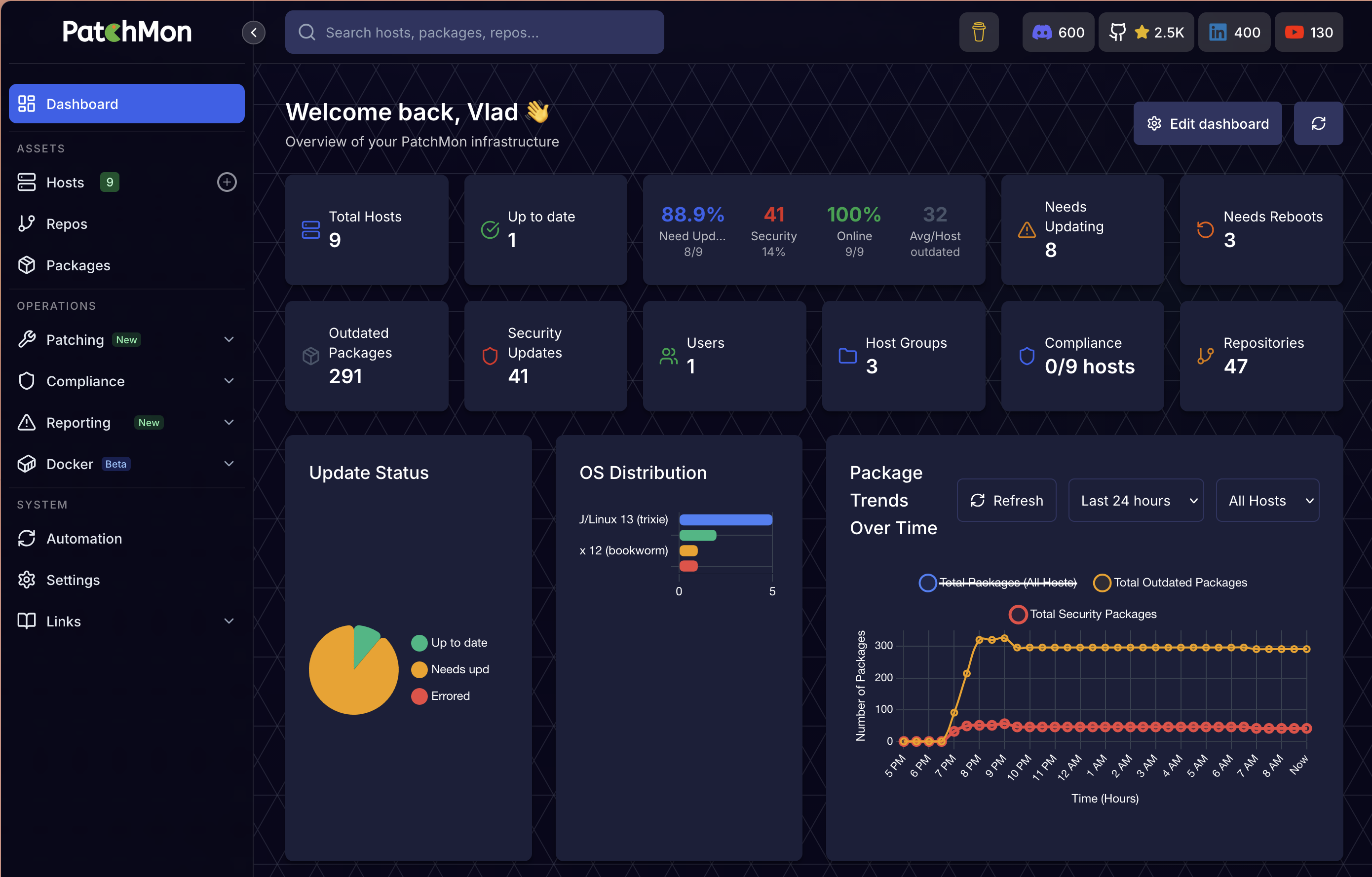Open the All Hosts dropdown
1372x877 pixels.
(1267, 500)
